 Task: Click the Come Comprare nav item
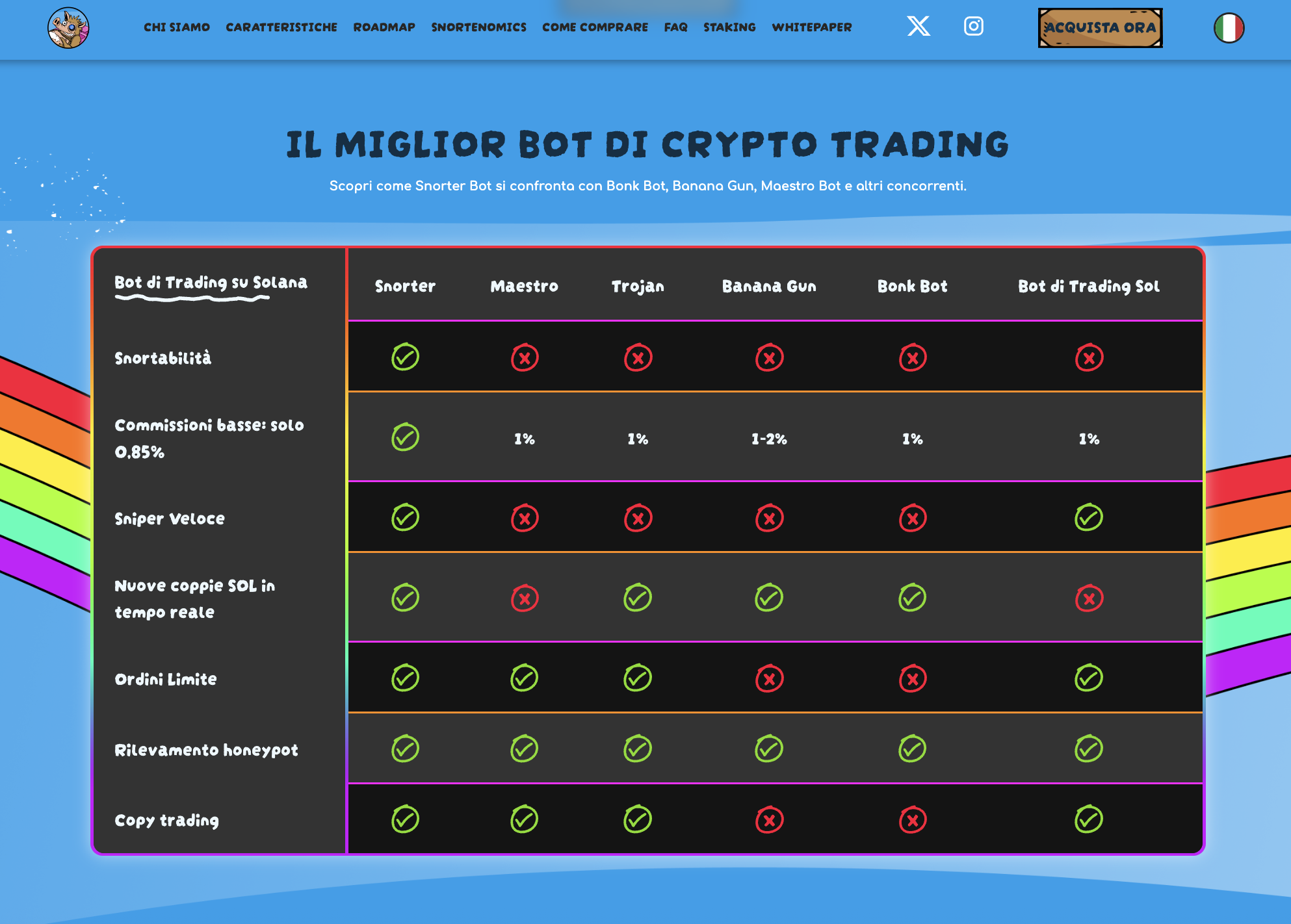pos(595,27)
